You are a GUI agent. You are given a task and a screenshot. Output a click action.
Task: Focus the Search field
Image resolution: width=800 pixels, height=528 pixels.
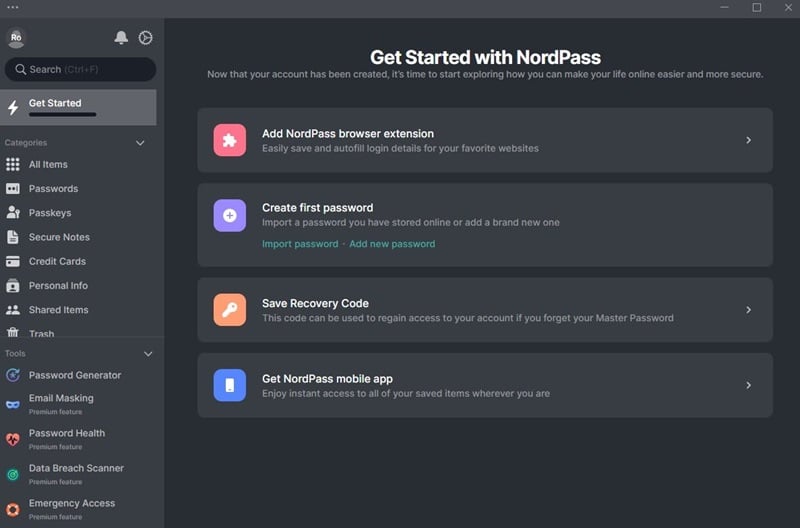[80, 69]
